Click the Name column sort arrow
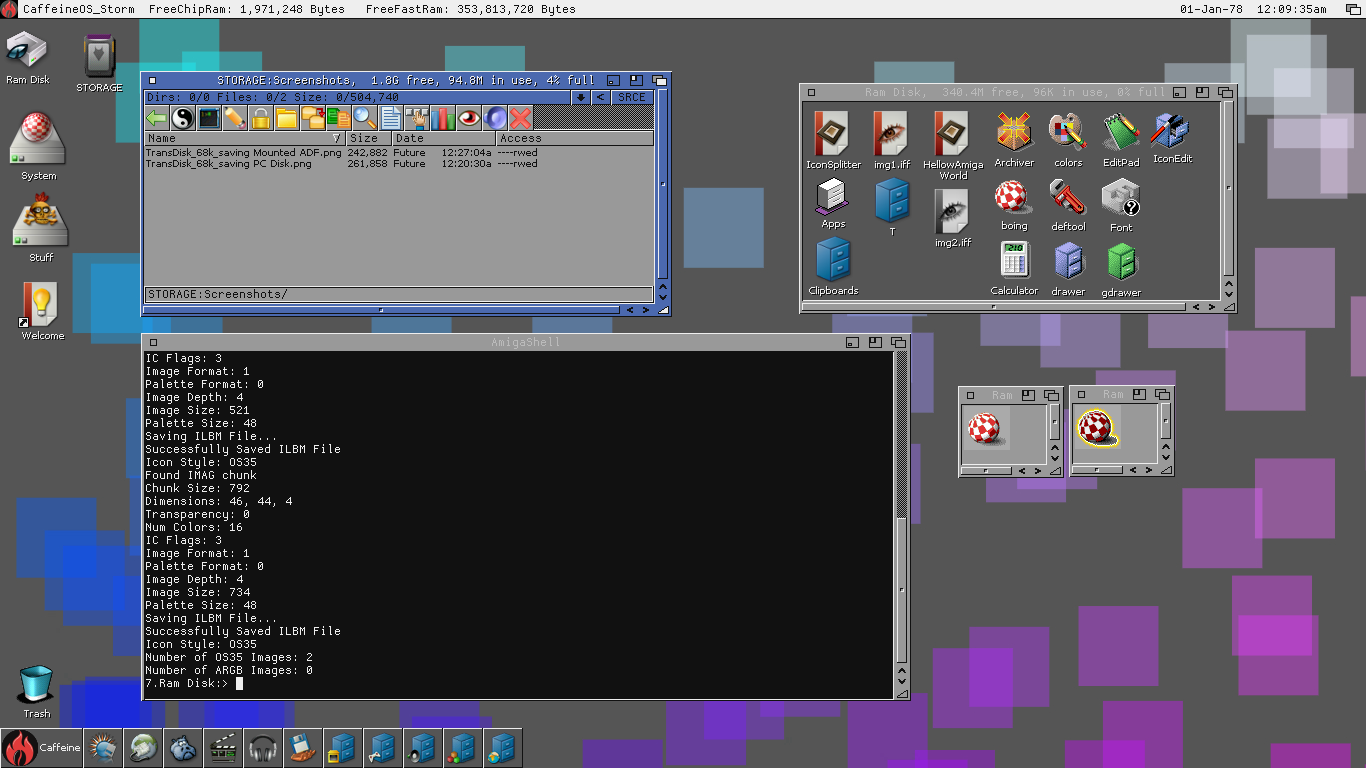Image resolution: width=1366 pixels, height=768 pixels. pyautogui.click(x=336, y=138)
